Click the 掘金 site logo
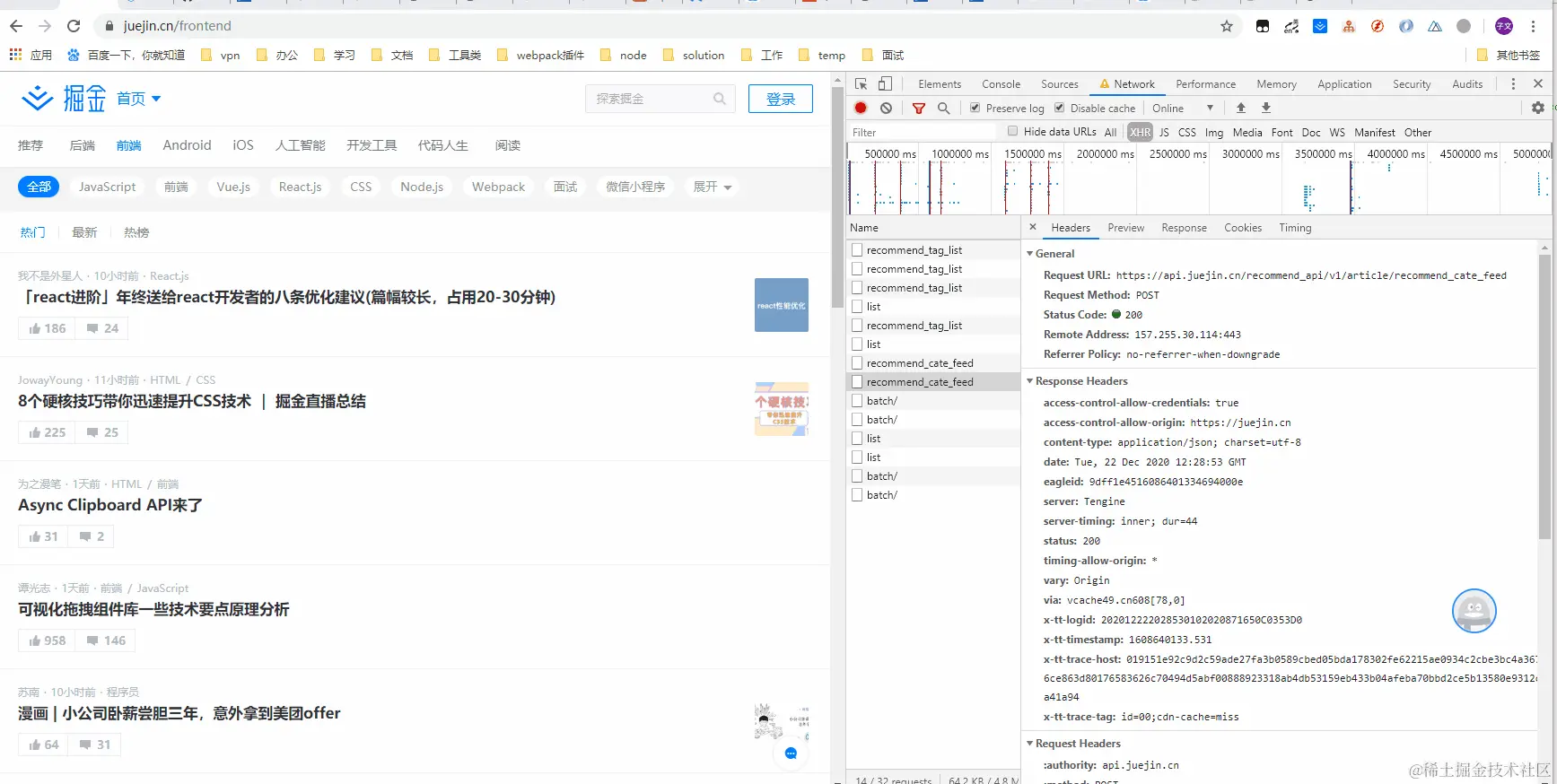 click(x=64, y=98)
